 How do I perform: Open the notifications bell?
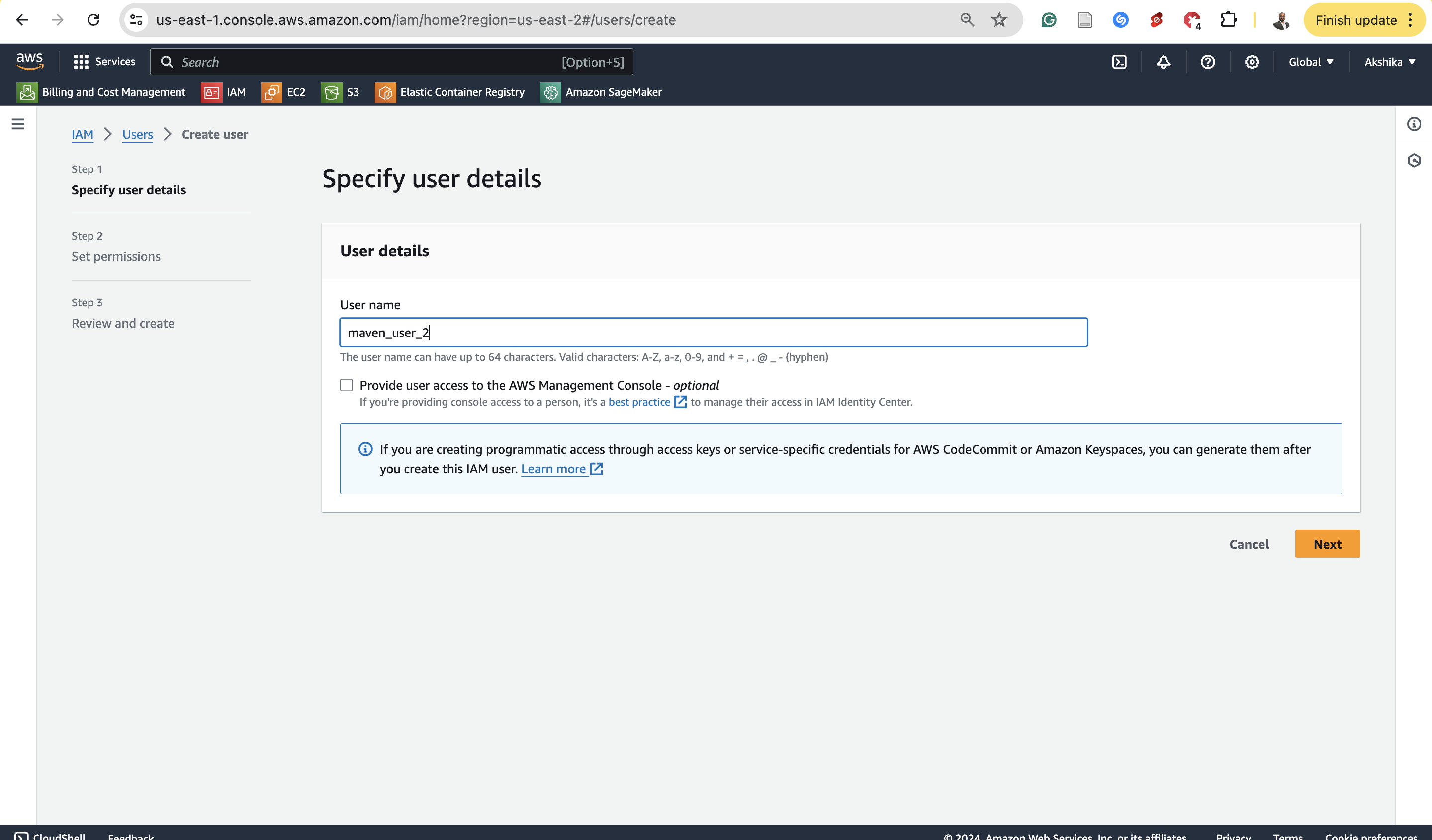(1163, 62)
